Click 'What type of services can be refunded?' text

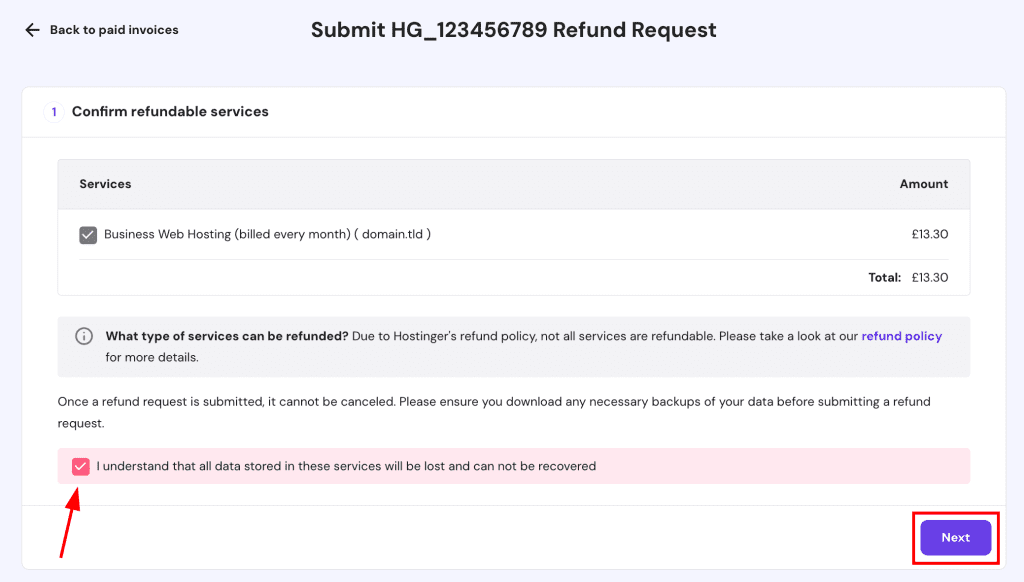227,337
